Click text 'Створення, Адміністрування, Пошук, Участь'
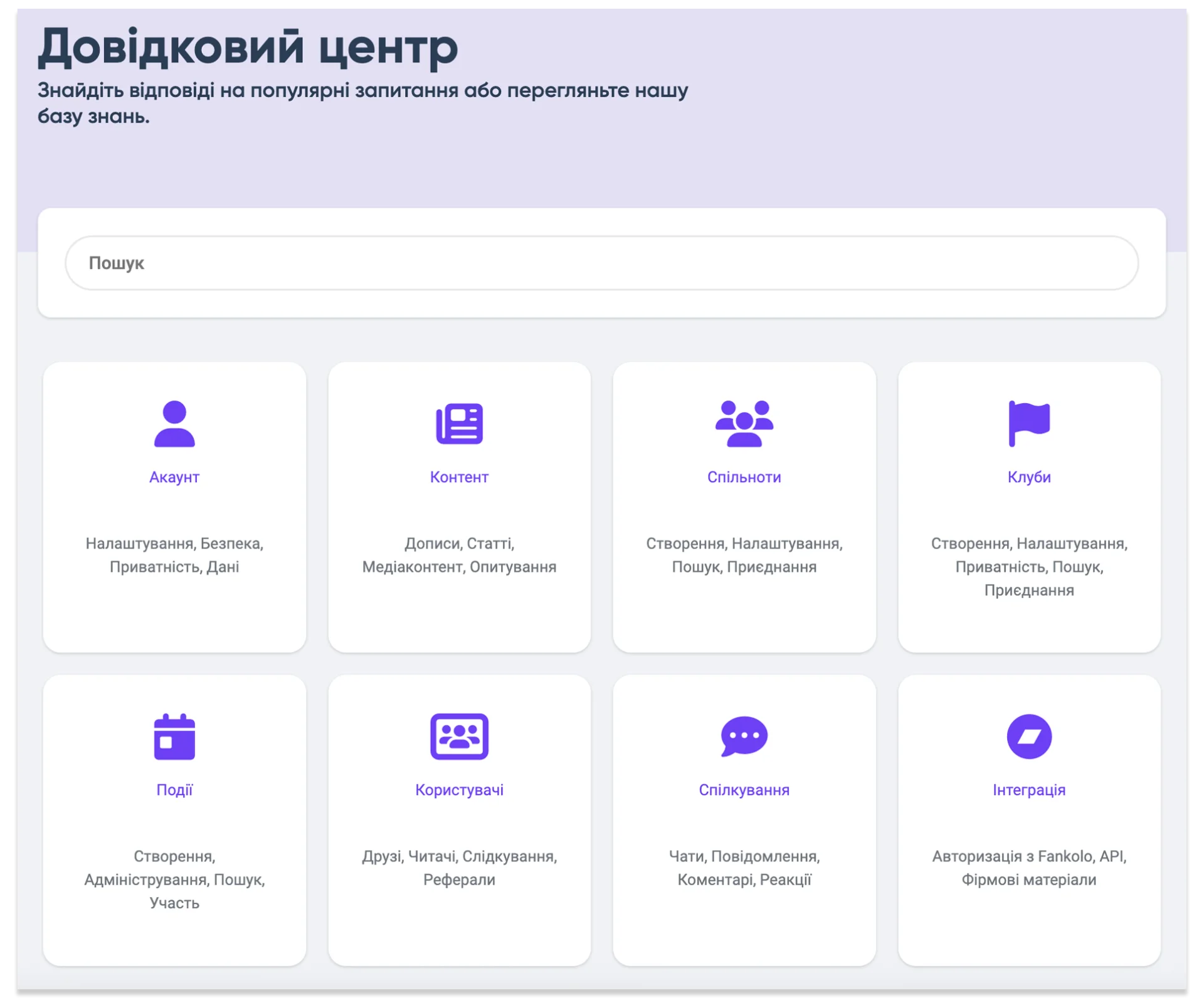 point(174,880)
